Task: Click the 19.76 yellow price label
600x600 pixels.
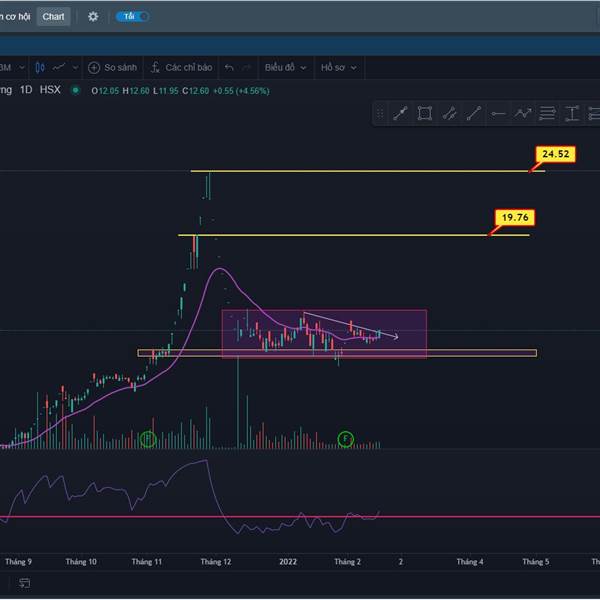Action: coord(514,216)
